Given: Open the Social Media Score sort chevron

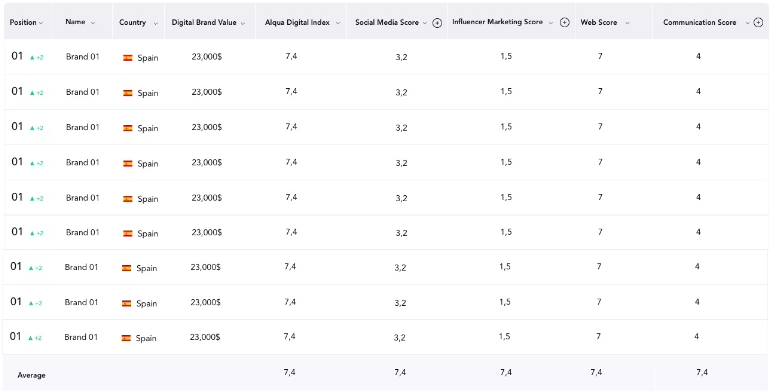Looking at the screenshot, I should (425, 23).
